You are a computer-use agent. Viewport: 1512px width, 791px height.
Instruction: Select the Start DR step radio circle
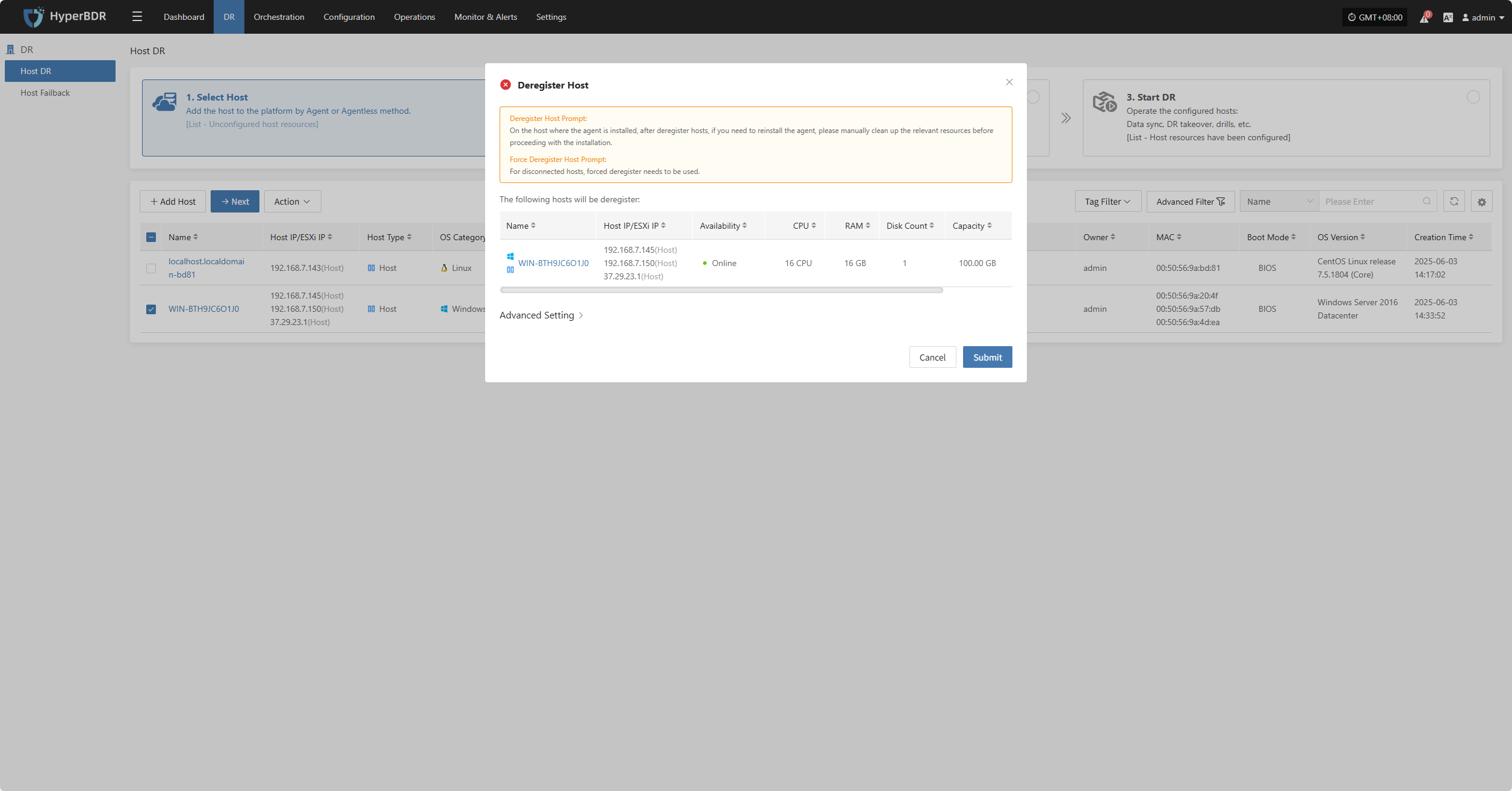[1473, 97]
